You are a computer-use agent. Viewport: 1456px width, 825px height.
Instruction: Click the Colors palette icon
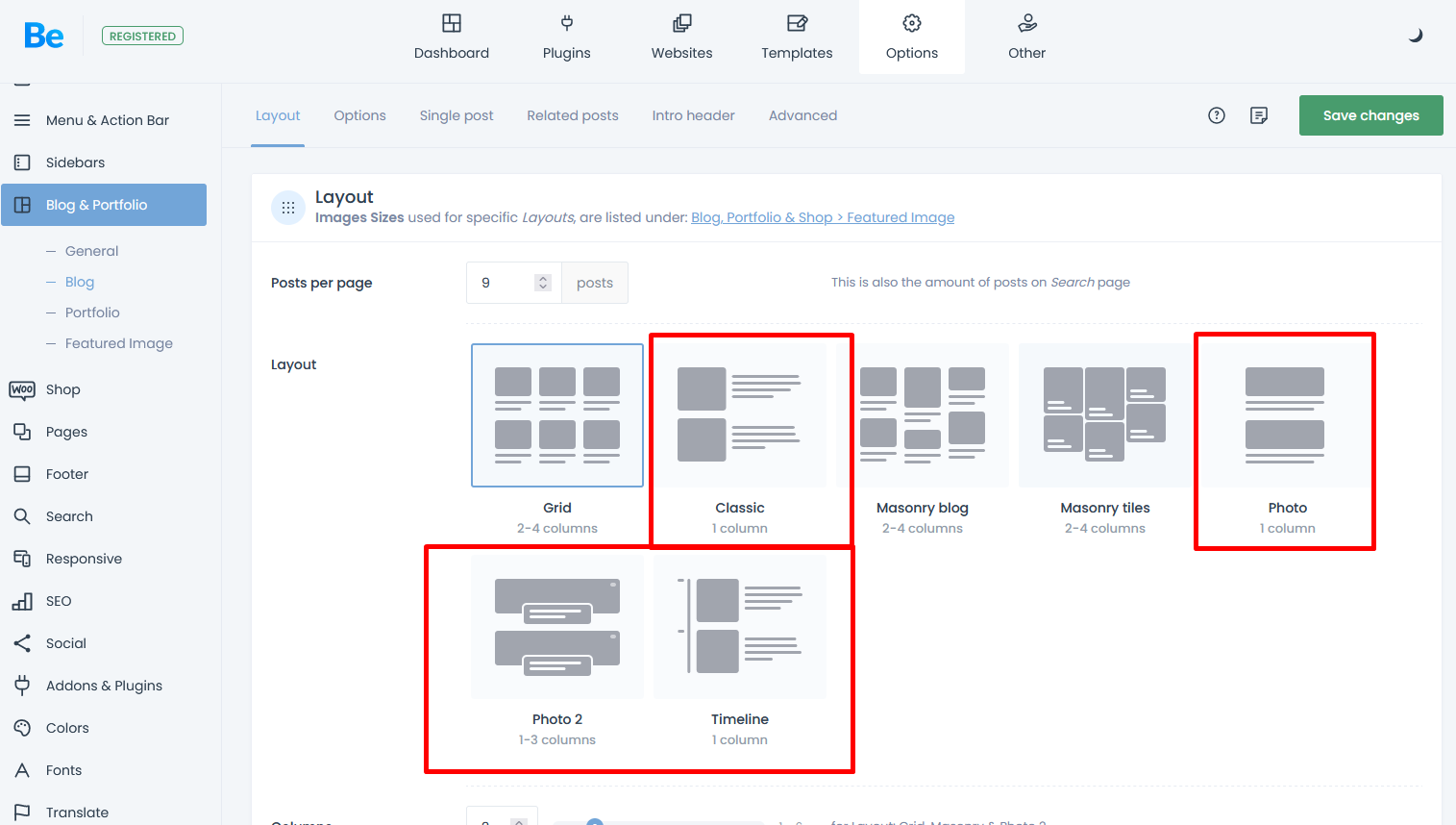pyautogui.click(x=22, y=728)
